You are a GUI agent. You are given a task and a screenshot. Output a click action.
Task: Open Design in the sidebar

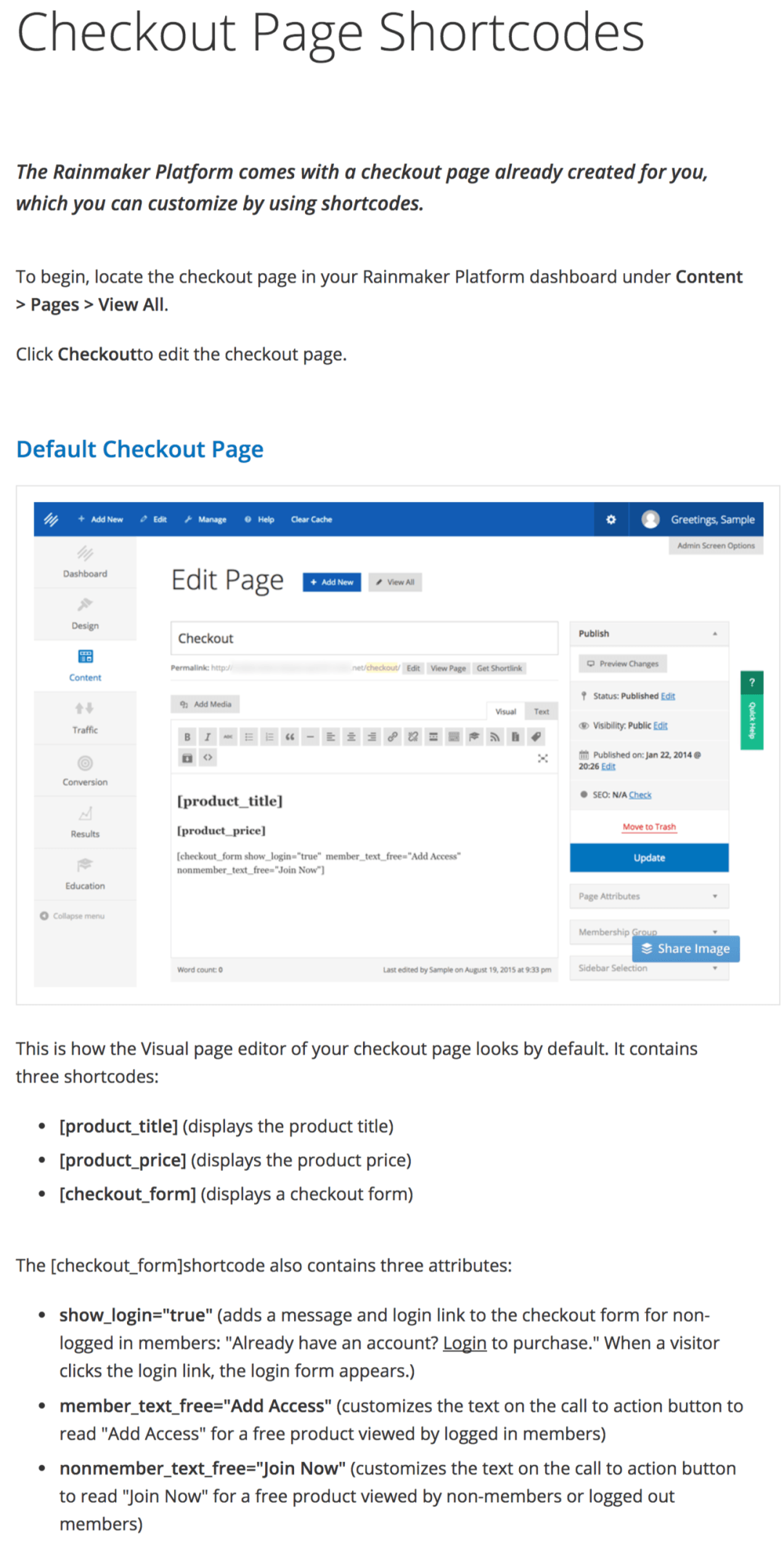point(85,614)
